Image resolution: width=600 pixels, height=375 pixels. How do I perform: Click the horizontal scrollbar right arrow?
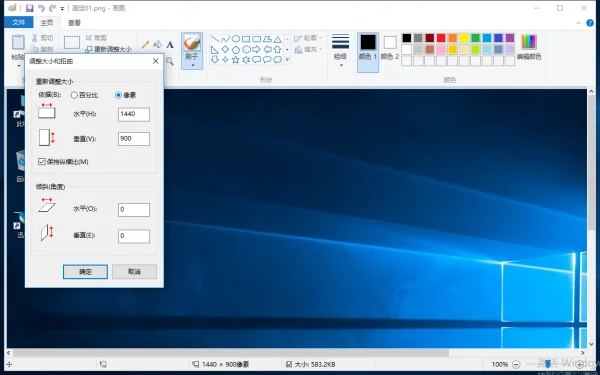pyautogui.click(x=583, y=352)
